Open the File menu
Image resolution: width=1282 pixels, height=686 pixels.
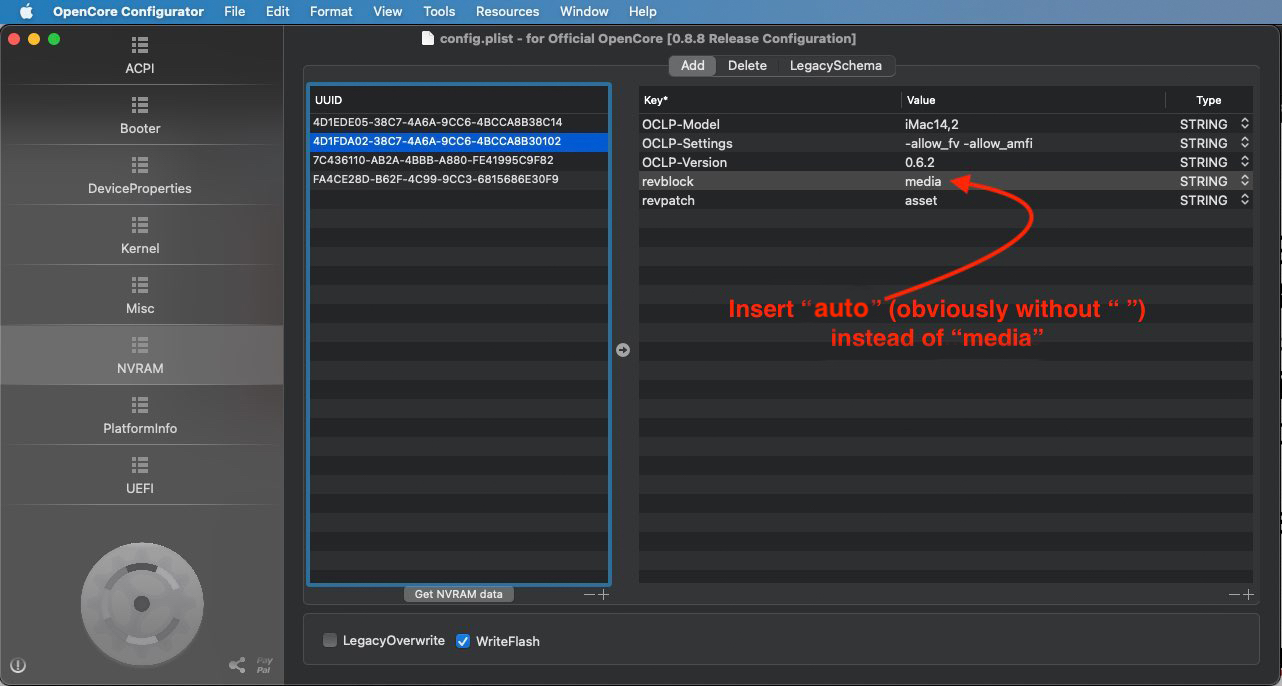(x=235, y=12)
